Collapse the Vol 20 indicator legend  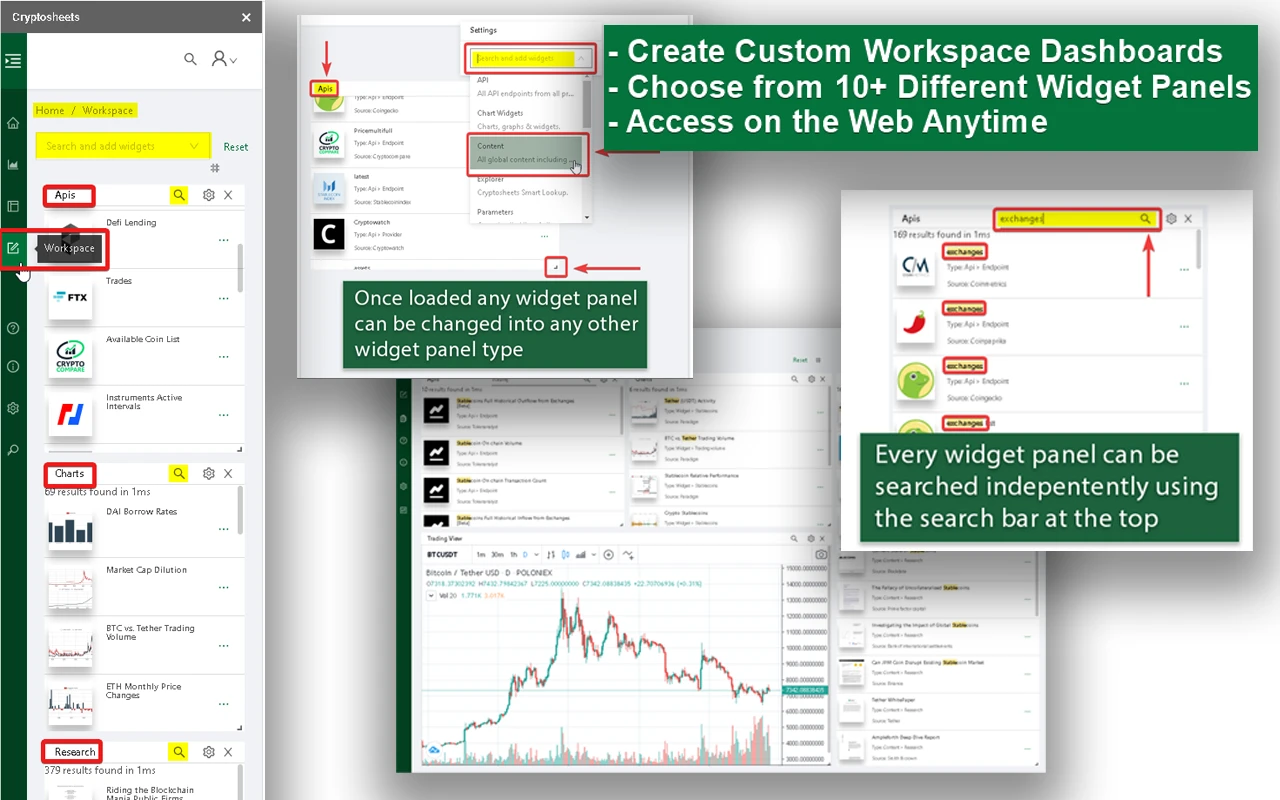pyautogui.click(x=432, y=596)
